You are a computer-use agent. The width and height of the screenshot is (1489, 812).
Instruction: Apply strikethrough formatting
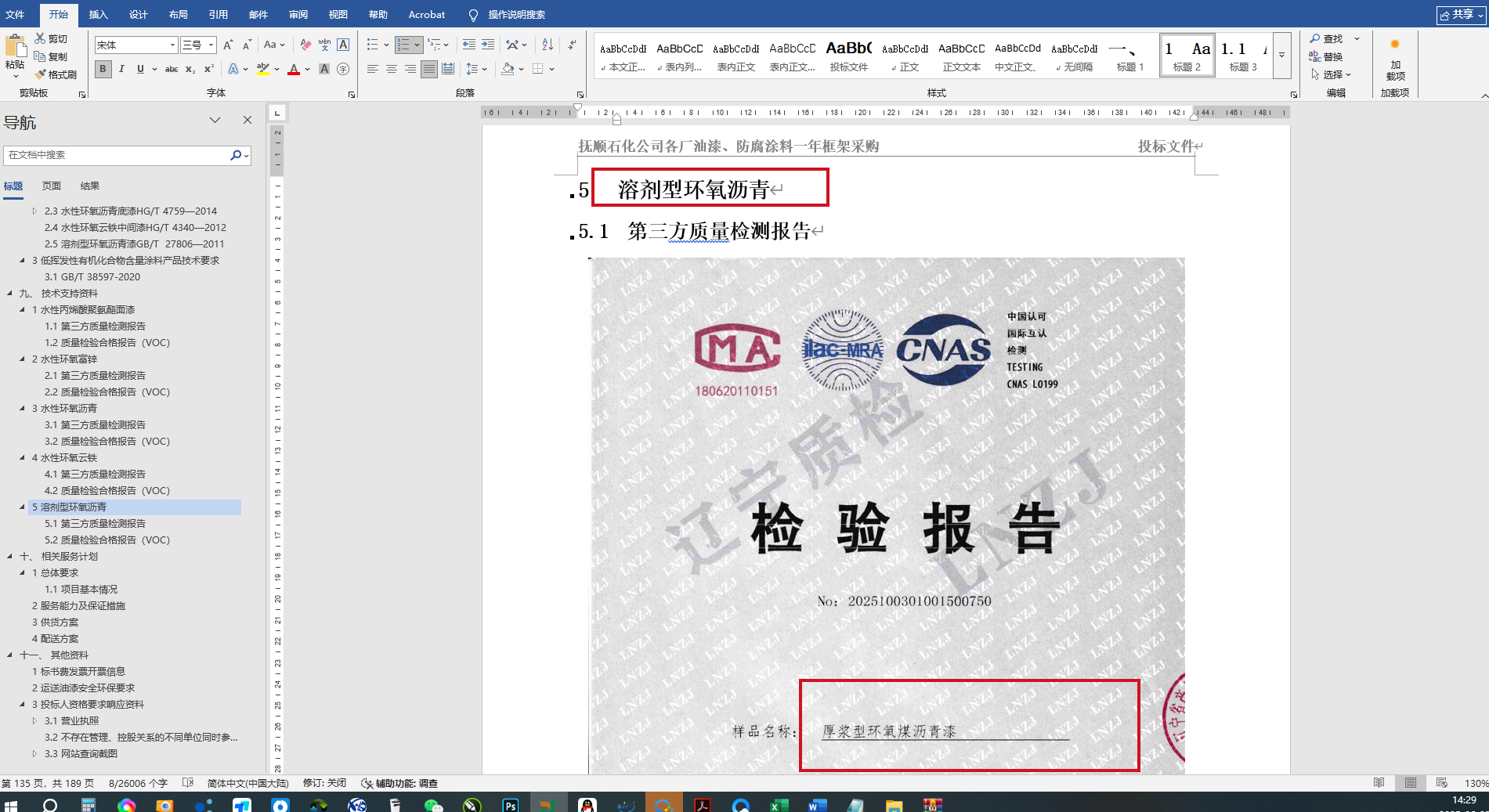tap(172, 69)
